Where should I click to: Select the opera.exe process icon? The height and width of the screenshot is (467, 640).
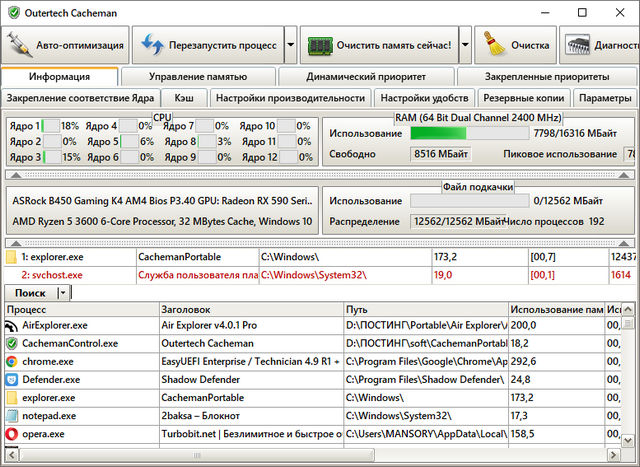12,434
